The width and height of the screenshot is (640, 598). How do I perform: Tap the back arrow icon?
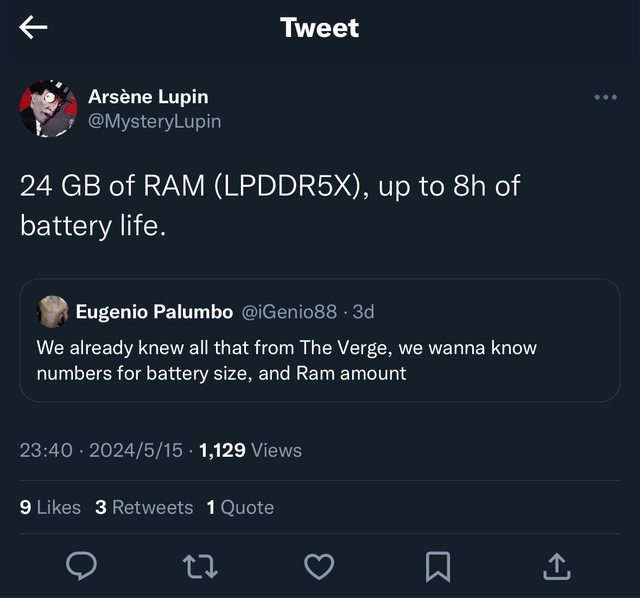tap(34, 28)
